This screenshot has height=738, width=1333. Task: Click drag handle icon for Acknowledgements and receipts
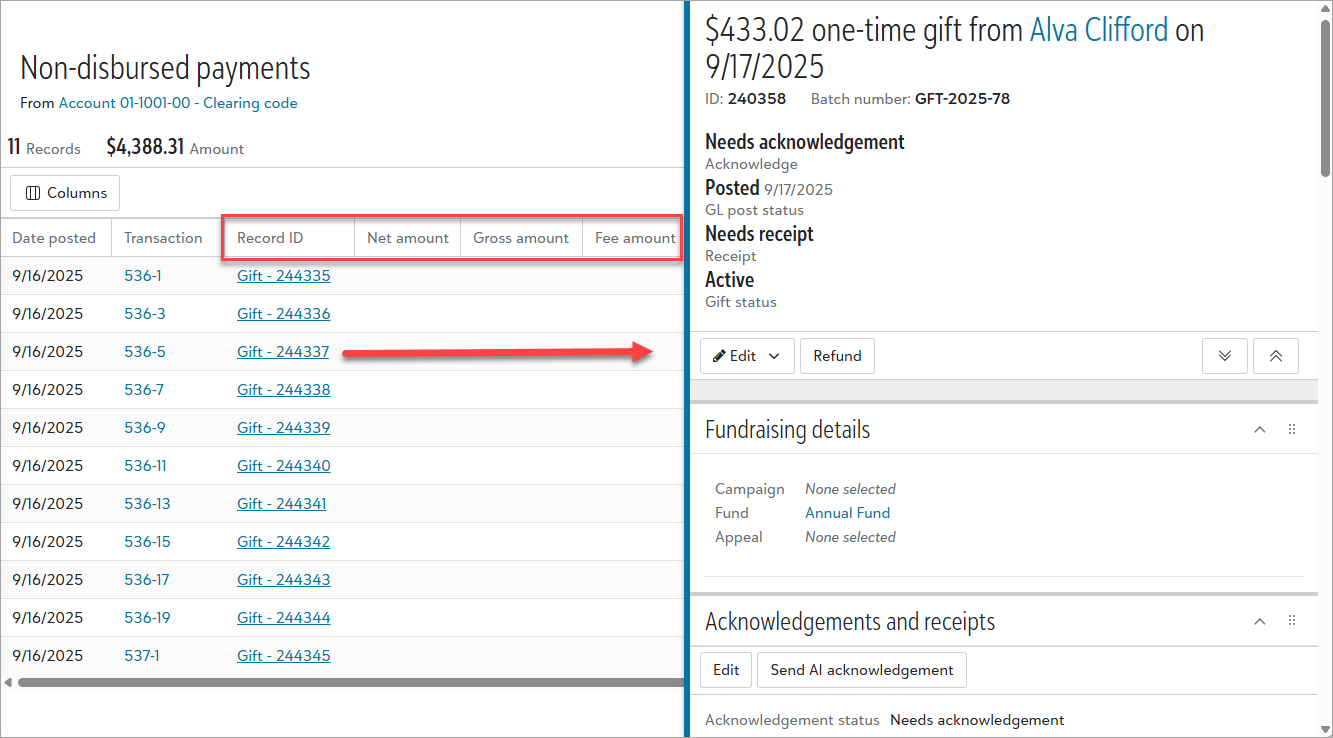[1291, 621]
